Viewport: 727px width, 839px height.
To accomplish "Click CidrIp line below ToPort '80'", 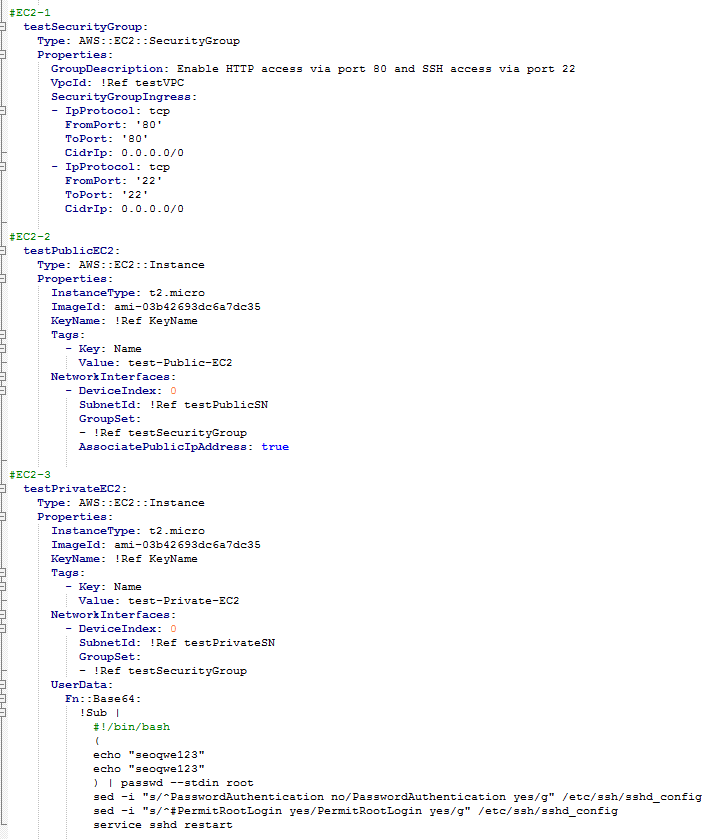I will [x=124, y=153].
